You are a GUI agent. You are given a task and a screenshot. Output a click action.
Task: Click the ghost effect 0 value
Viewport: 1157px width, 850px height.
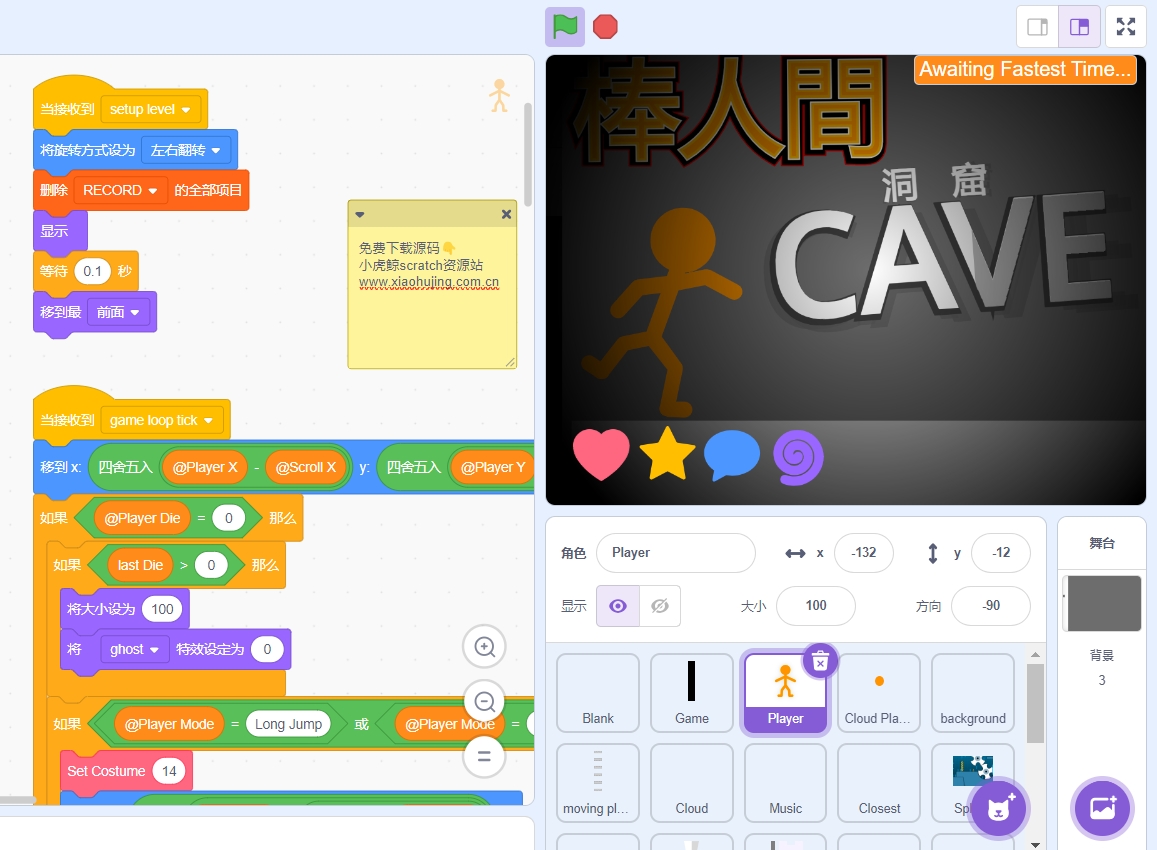[267, 649]
